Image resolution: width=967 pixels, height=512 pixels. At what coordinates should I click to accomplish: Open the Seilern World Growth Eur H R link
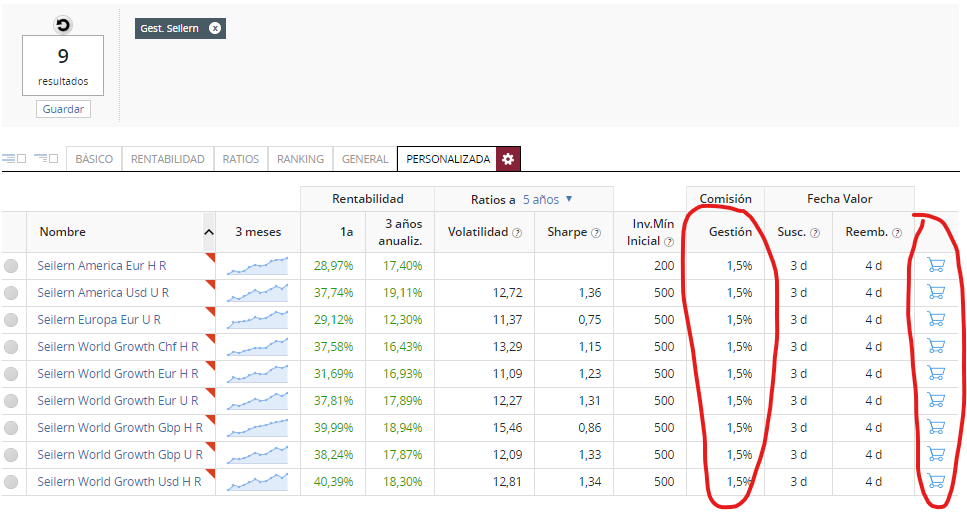coord(118,374)
